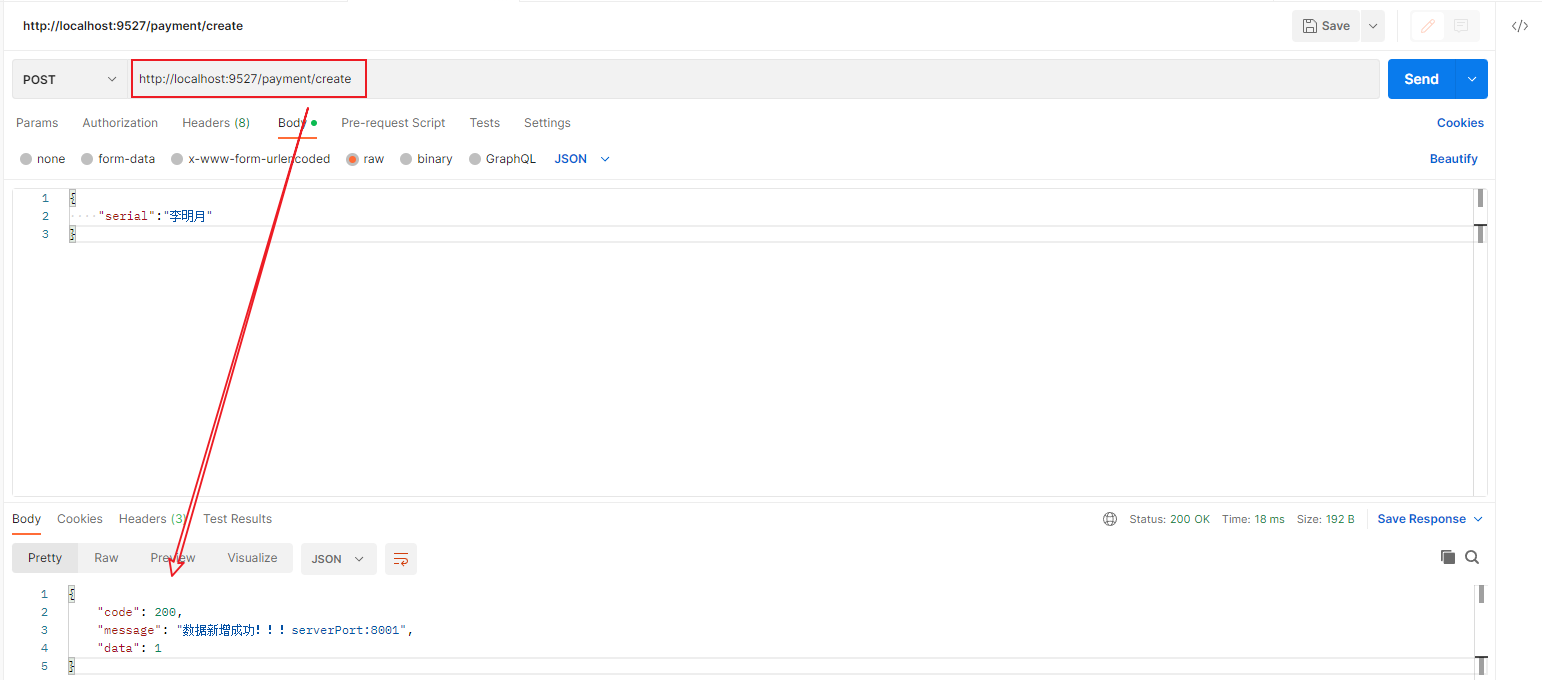The image size is (1542, 680).
Task: Choose the binary body type radio
Action: point(406,159)
